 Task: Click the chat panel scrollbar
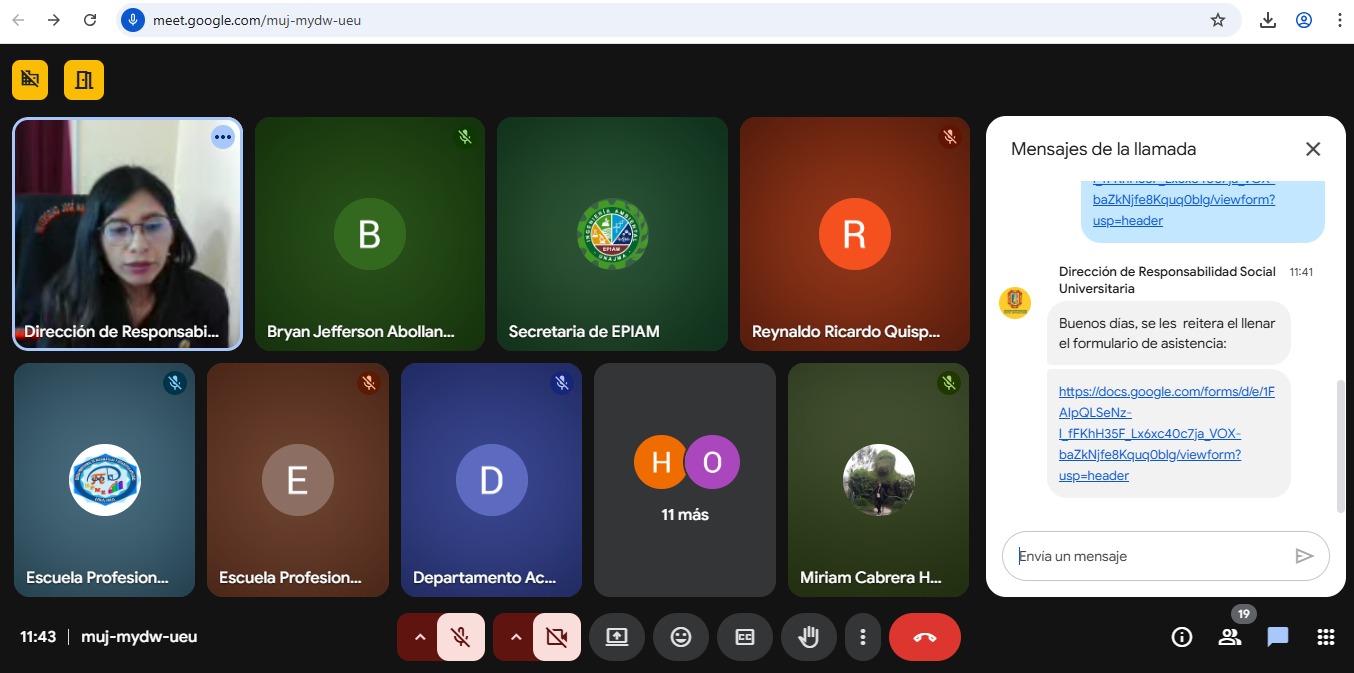click(x=1340, y=445)
